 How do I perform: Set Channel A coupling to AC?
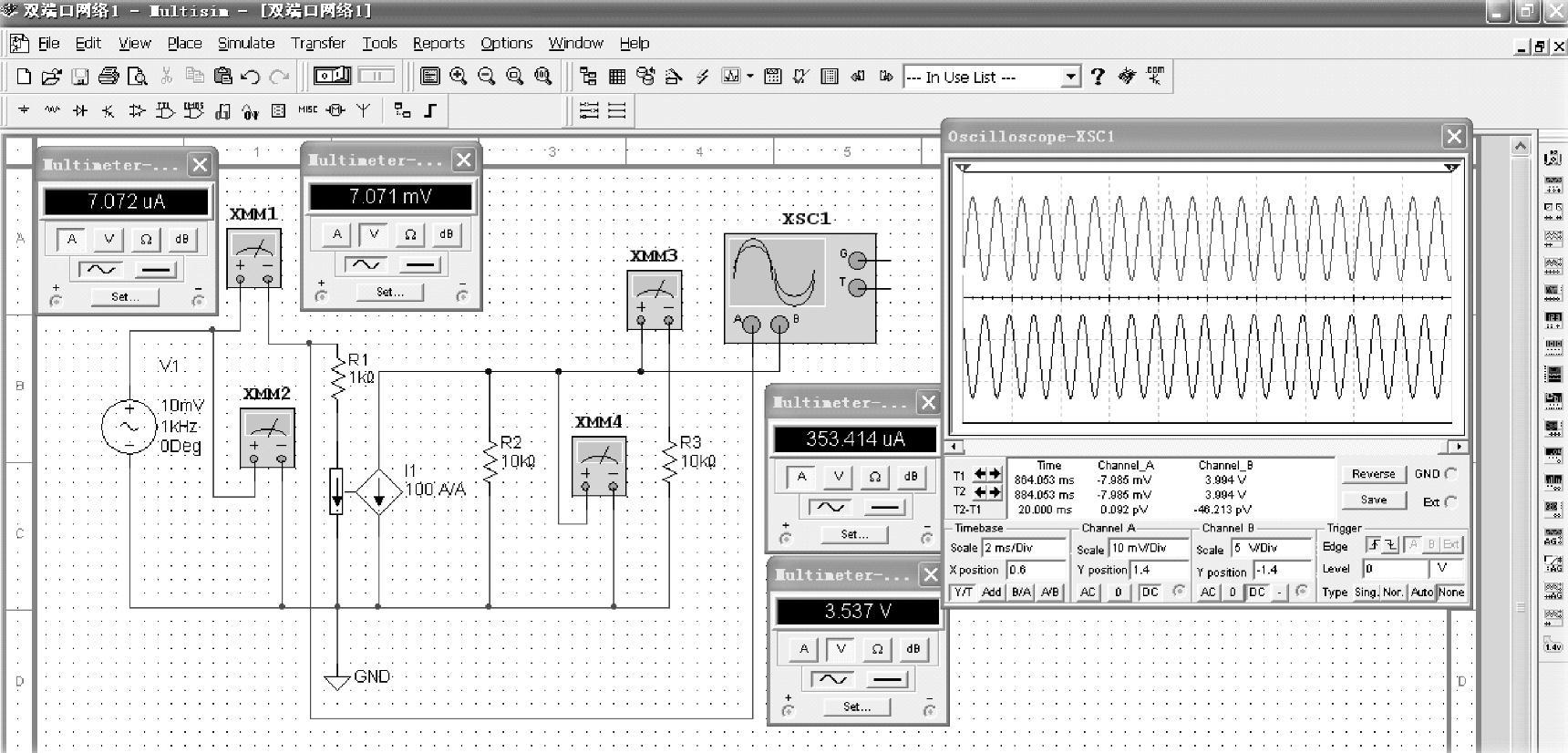(x=1088, y=592)
